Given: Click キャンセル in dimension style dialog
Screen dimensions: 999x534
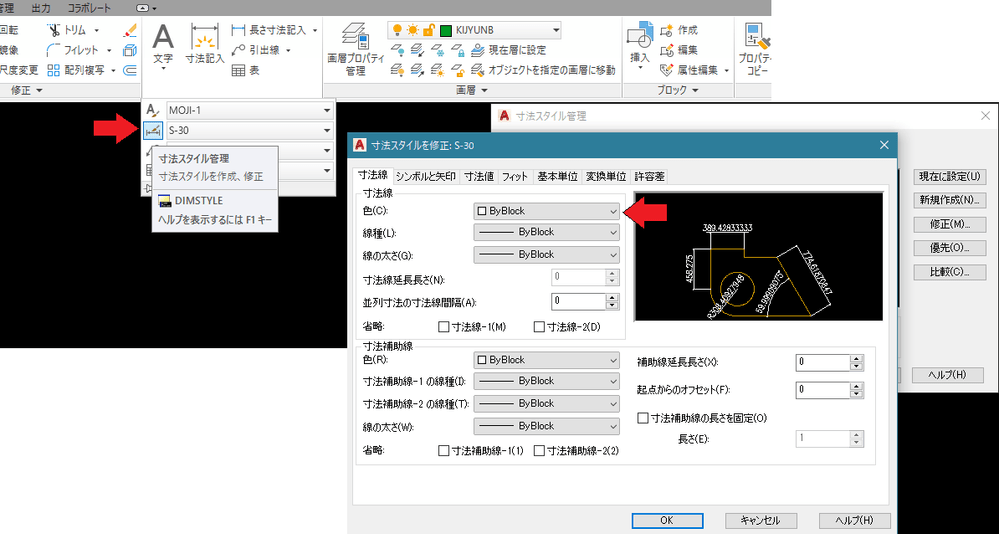Looking at the screenshot, I should point(760,521).
